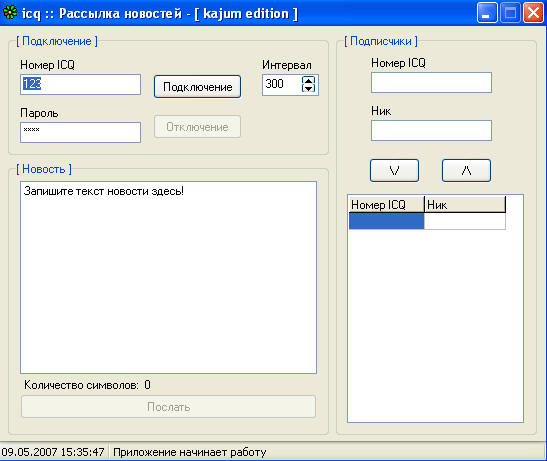The image size is (547, 461).
Task: Click the disabled Отключение button
Action: pyautogui.click(x=197, y=127)
